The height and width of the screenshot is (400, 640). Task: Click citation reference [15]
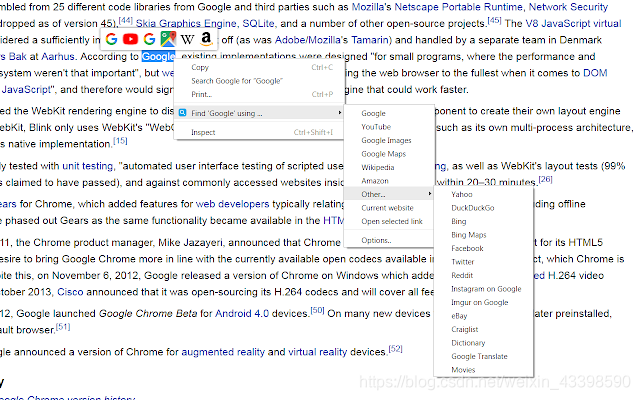(x=120, y=141)
